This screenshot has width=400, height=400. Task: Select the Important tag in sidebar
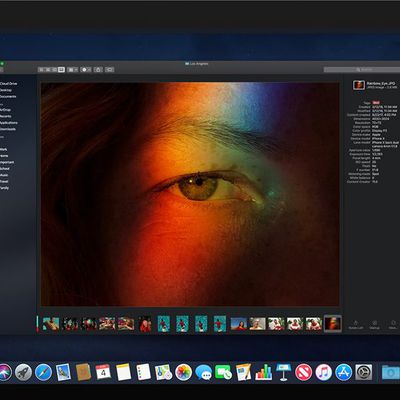coord(7,162)
